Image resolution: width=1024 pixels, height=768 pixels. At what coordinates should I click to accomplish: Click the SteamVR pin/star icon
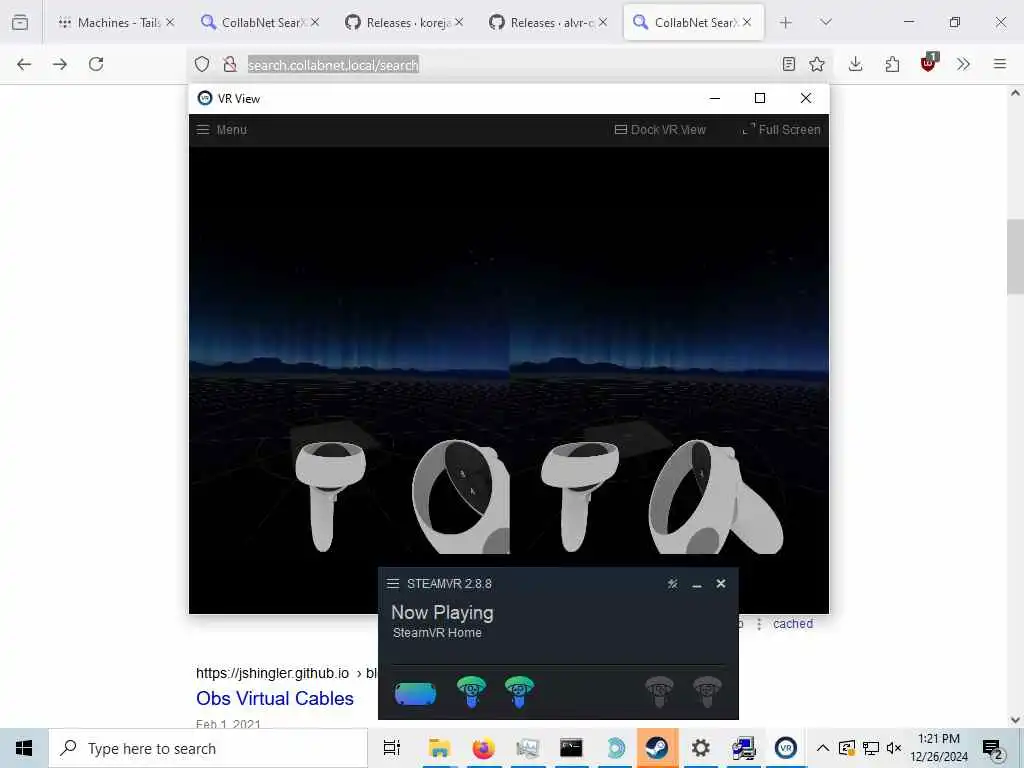(x=673, y=584)
